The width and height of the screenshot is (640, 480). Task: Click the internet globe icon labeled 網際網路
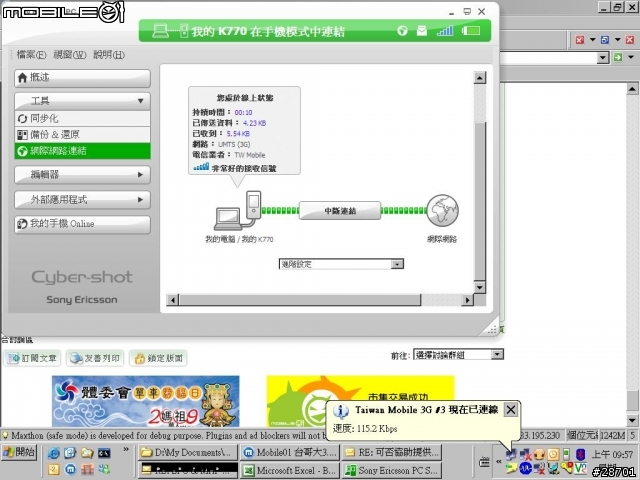[442, 211]
